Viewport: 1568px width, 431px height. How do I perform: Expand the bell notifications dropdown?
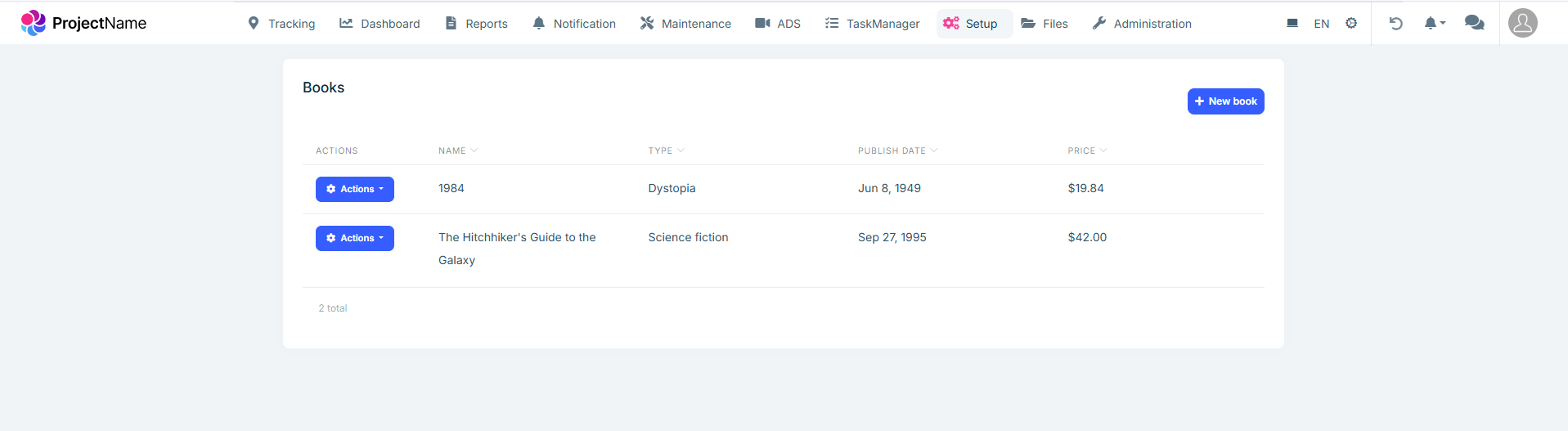click(1434, 24)
